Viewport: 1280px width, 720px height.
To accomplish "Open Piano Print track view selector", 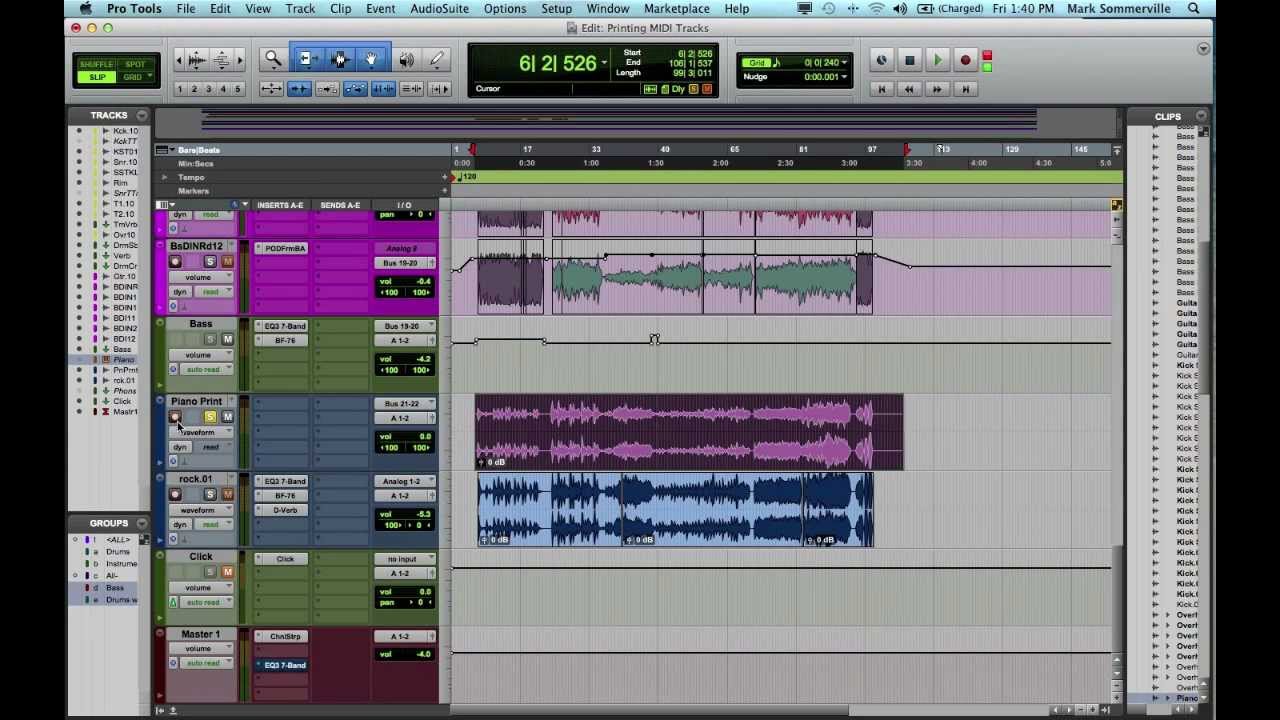I will 201,432.
